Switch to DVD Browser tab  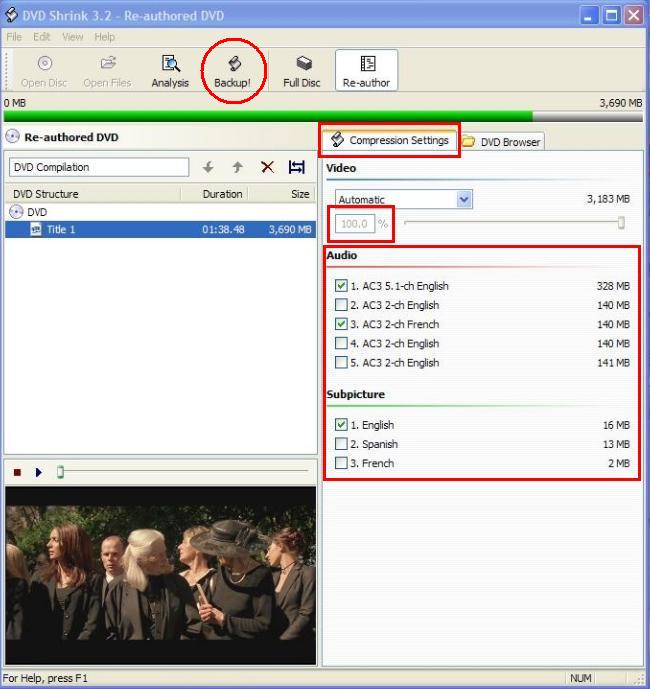click(x=502, y=142)
